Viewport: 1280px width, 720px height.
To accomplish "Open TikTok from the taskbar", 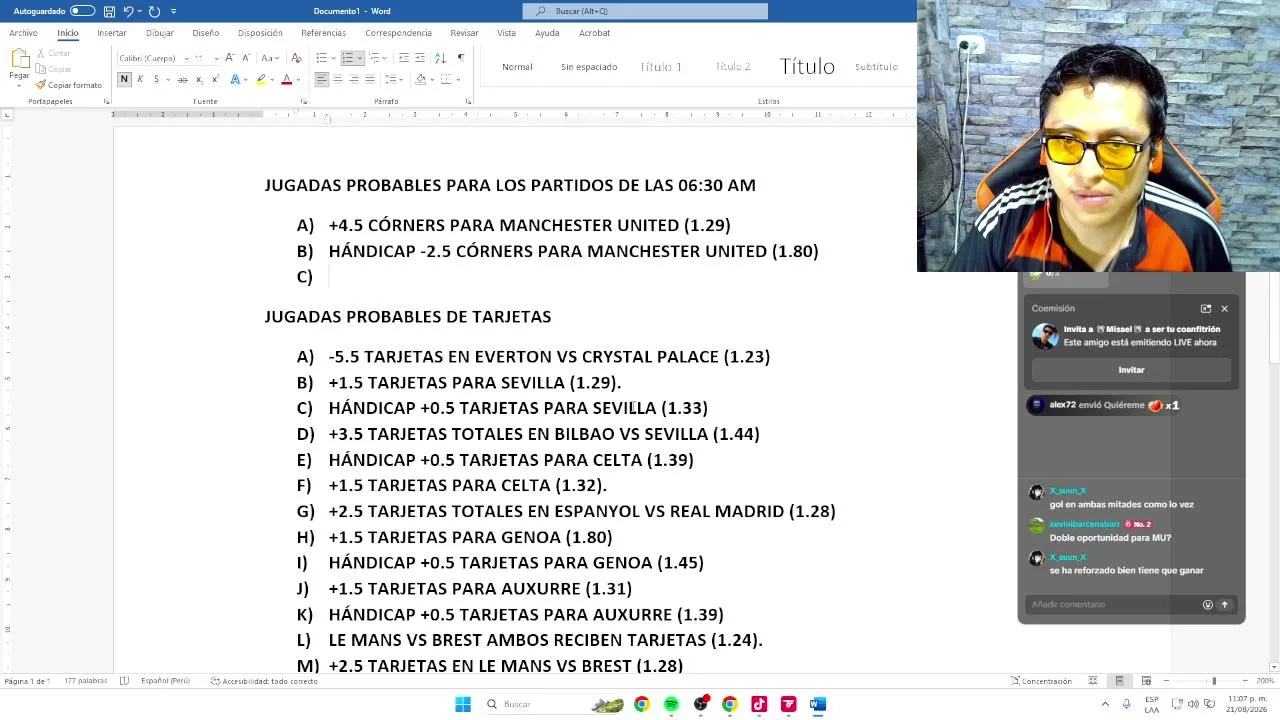I will (759, 704).
